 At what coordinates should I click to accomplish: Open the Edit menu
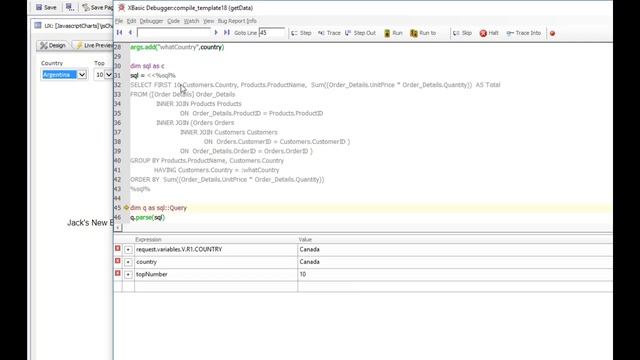point(131,21)
